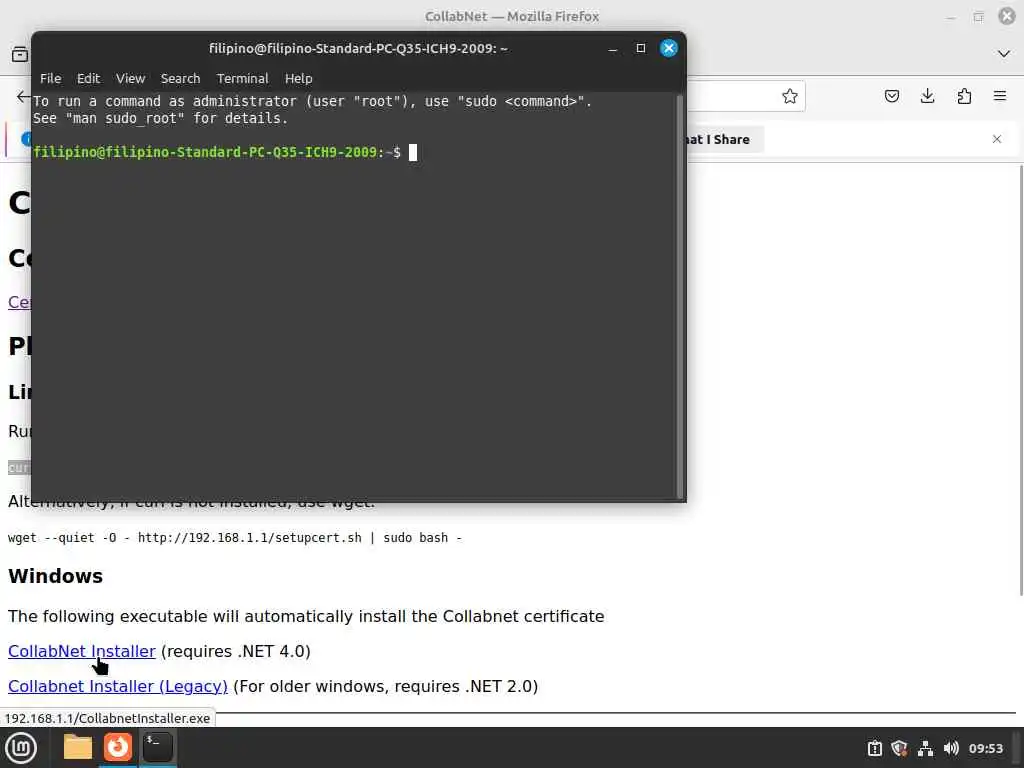Switch to Terminal via taskbar icon

click(x=157, y=747)
